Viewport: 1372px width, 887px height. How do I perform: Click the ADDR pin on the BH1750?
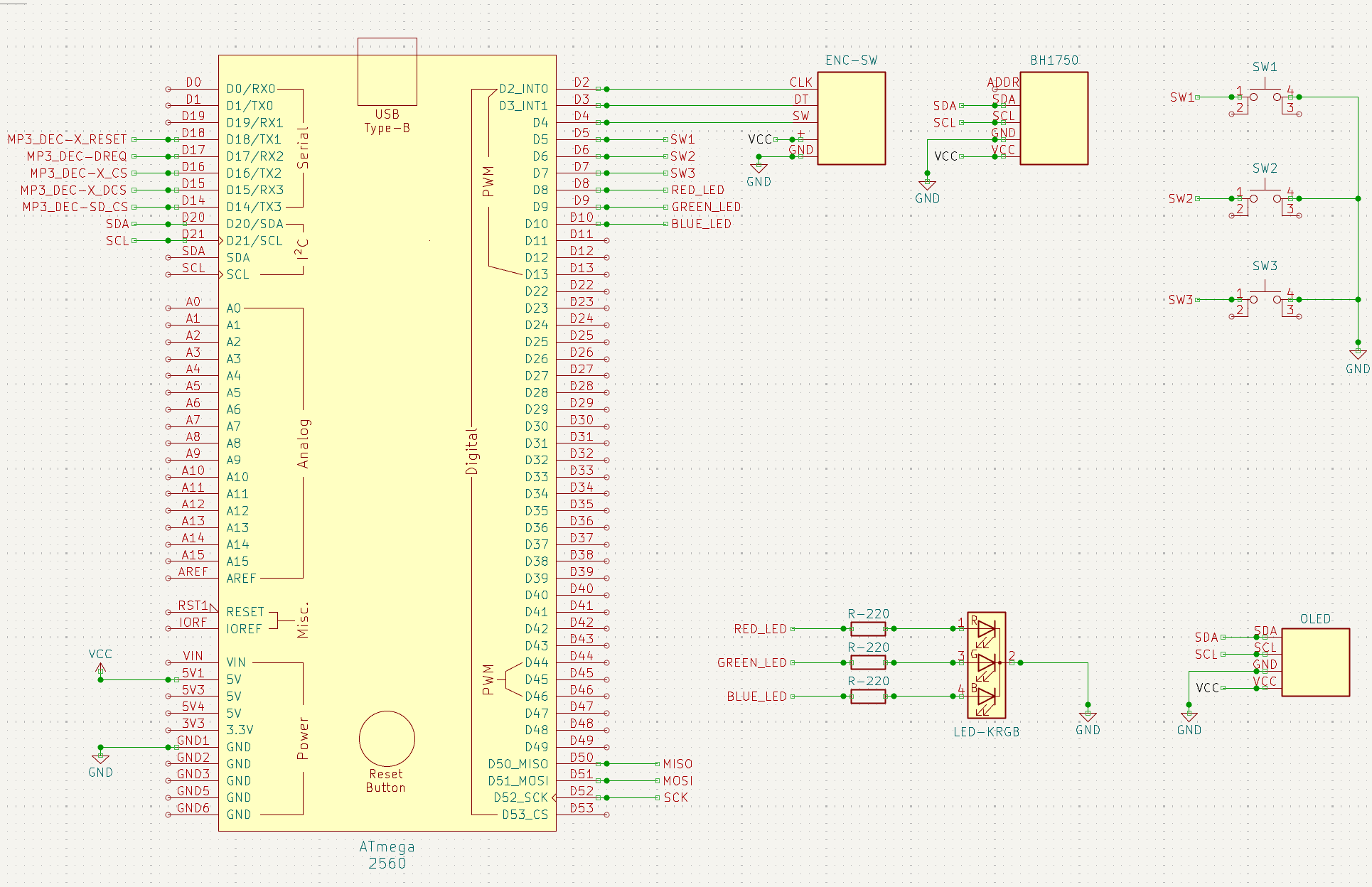1004,82
